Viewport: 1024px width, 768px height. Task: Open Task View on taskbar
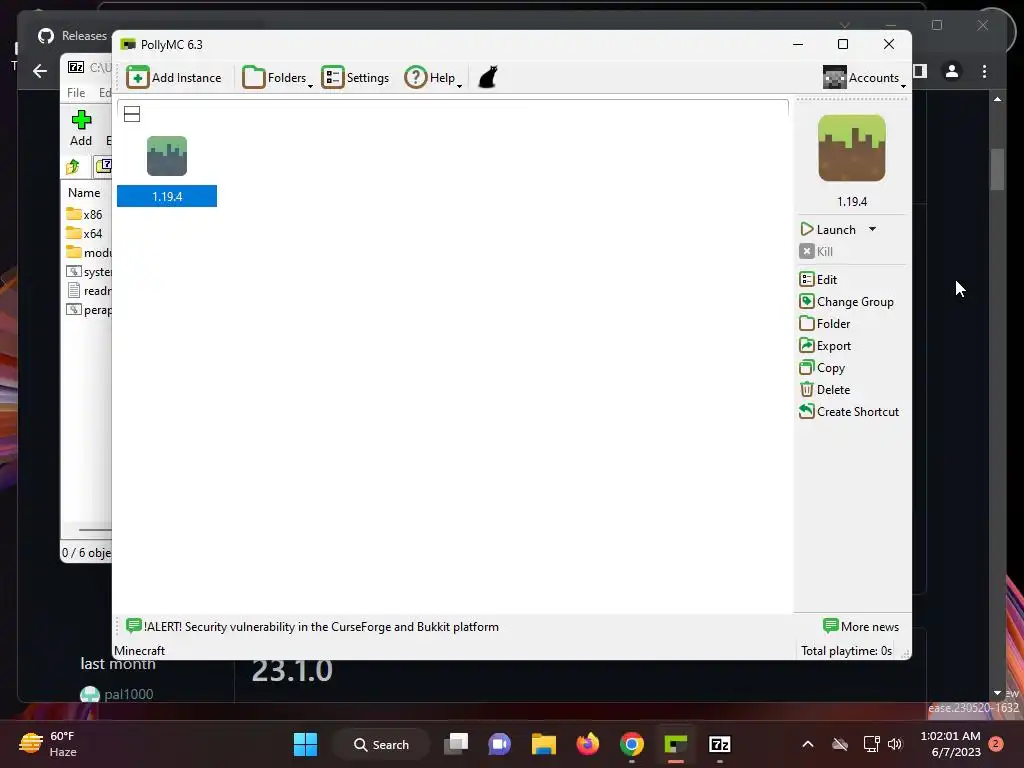tap(456, 744)
